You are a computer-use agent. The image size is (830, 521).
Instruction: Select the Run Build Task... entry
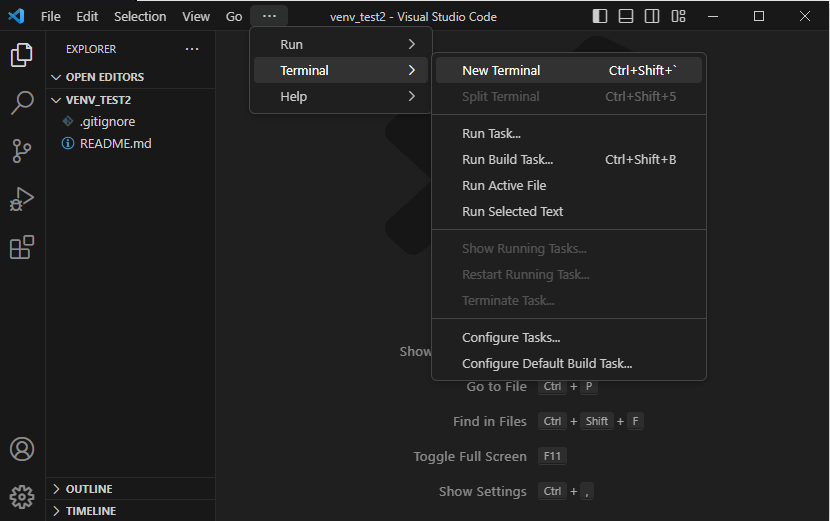point(569,159)
